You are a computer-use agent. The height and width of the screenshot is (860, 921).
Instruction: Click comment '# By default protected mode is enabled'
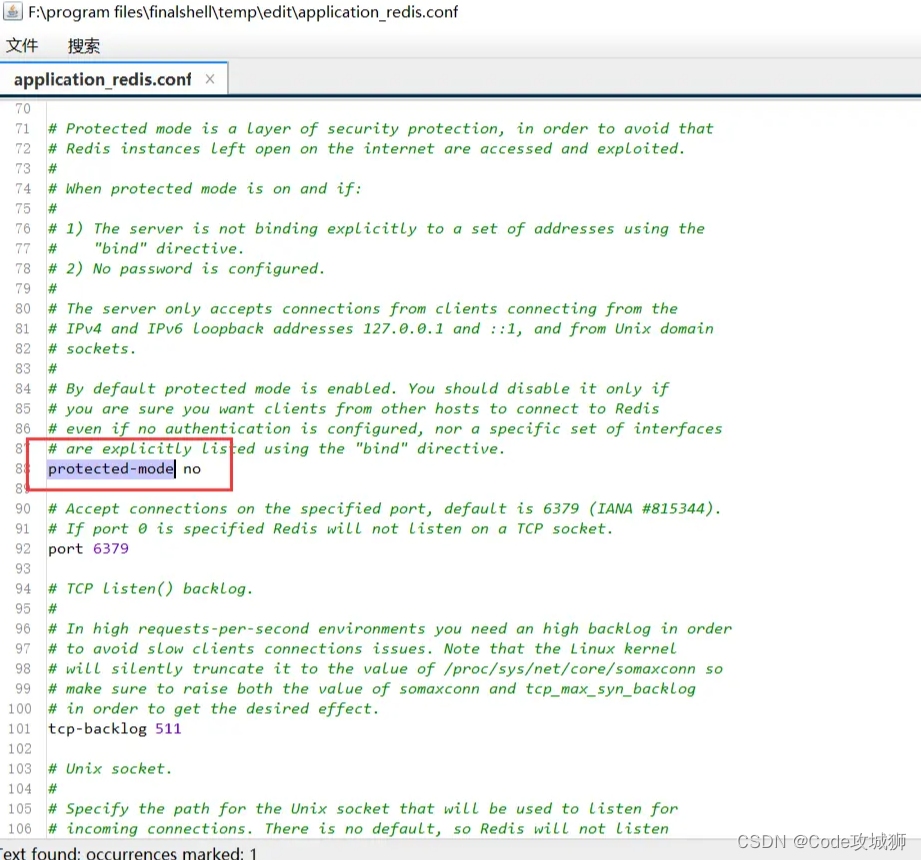click(359, 389)
